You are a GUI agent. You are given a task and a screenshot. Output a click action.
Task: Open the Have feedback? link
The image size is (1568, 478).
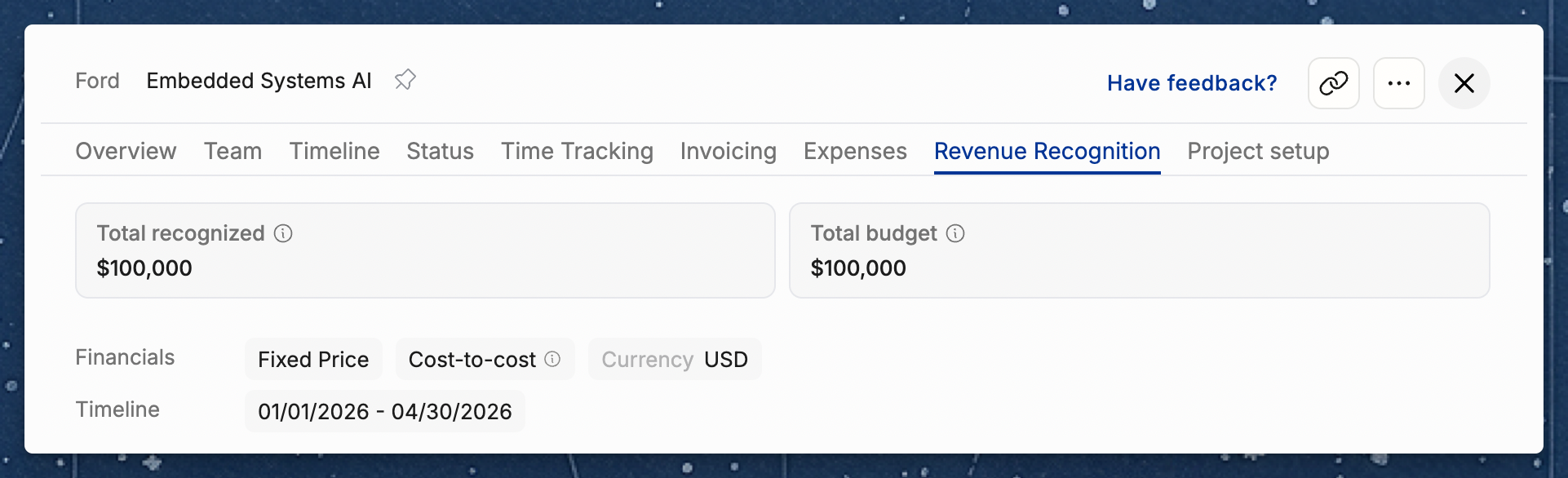1192,83
